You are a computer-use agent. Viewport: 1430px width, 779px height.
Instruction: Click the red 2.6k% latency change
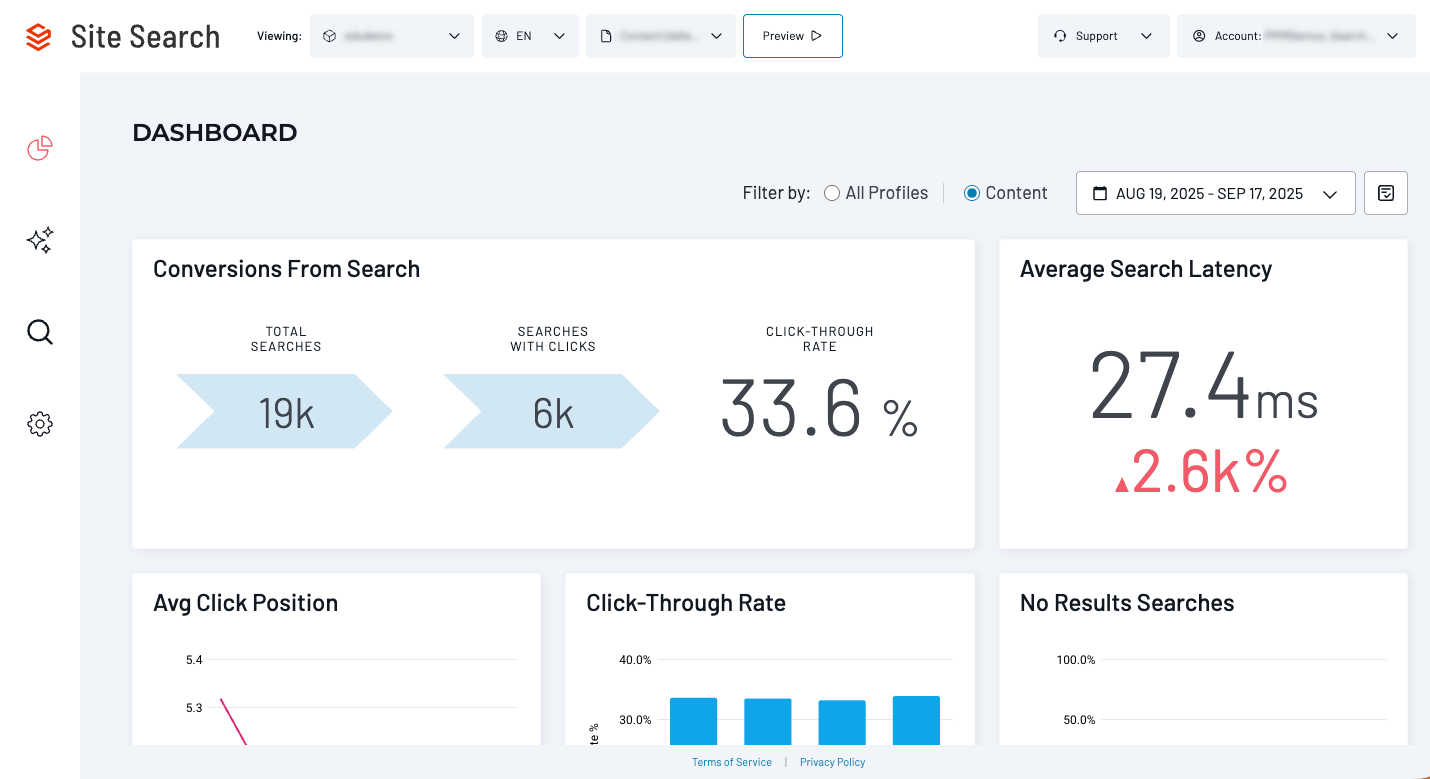point(1200,472)
